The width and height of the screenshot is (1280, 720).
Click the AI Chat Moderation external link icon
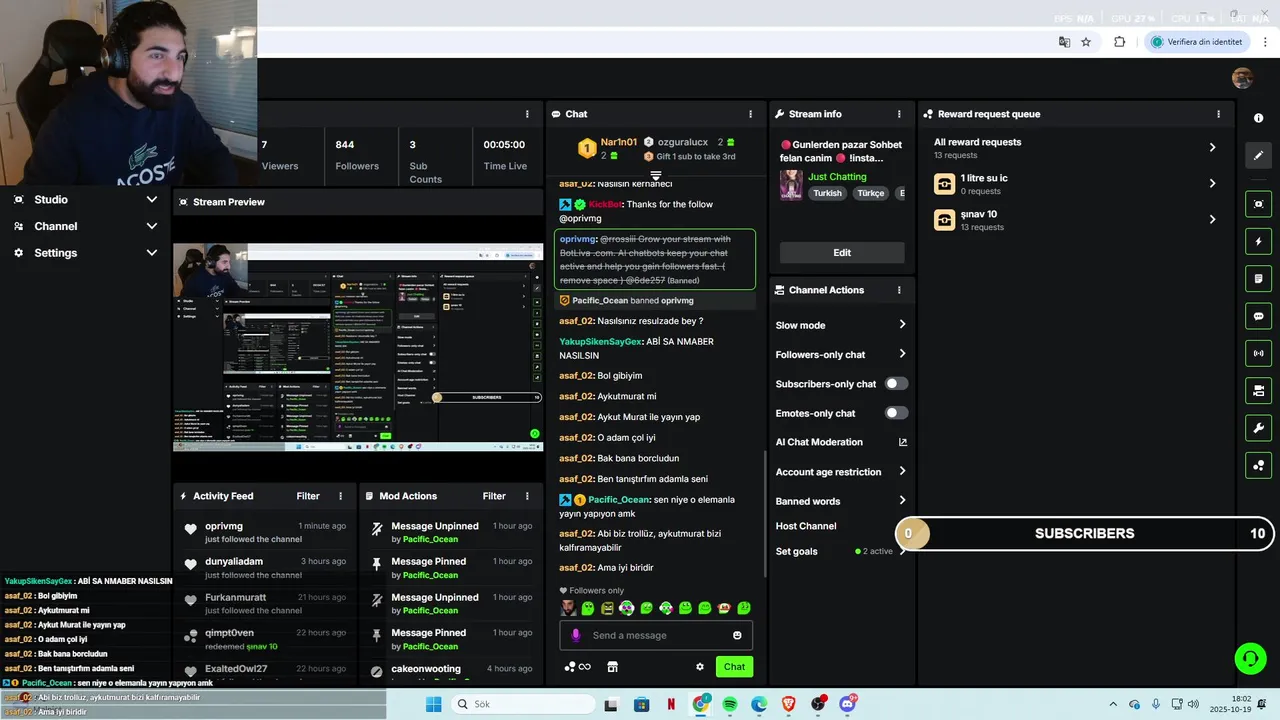(903, 442)
